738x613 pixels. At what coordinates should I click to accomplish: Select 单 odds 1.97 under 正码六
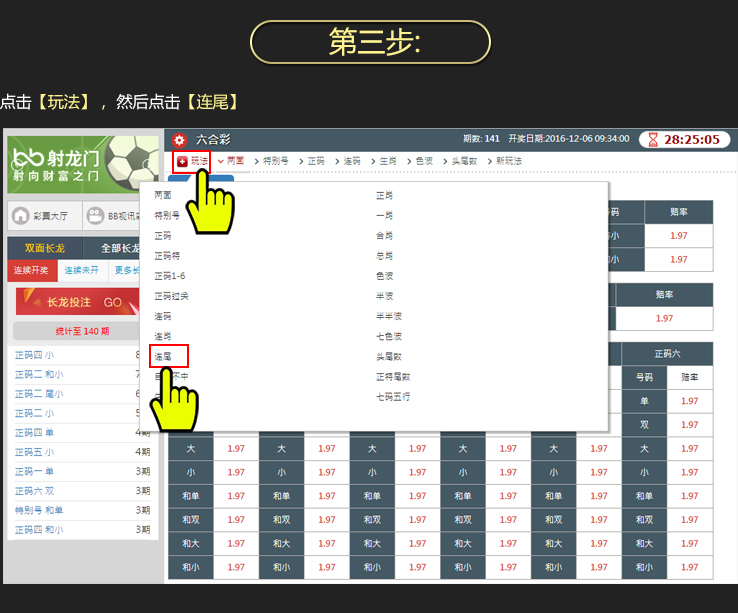coord(689,401)
